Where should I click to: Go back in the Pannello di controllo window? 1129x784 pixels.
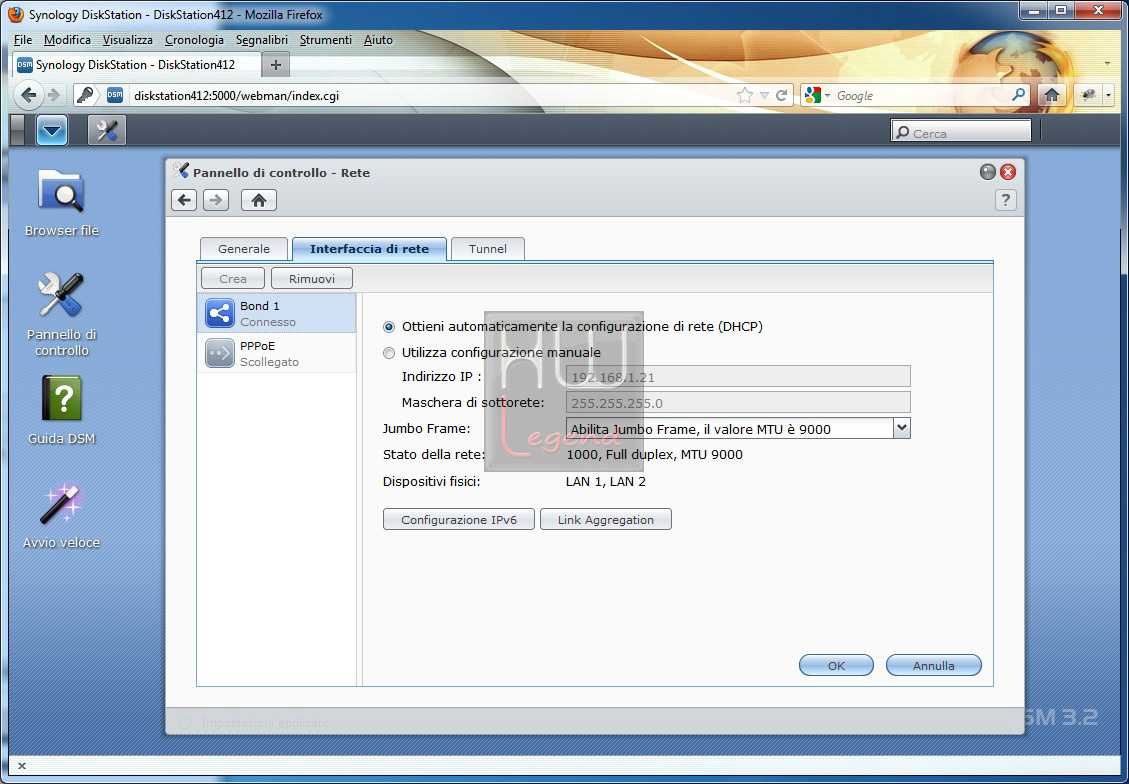point(184,200)
